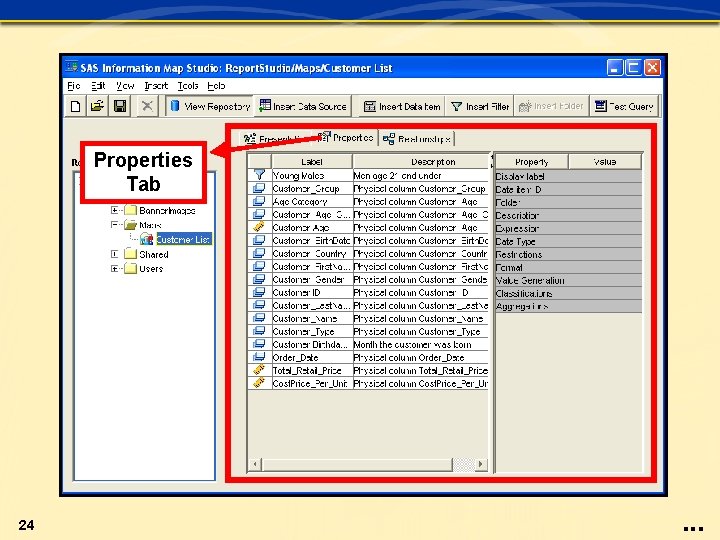
Task: Click the New document toolbar icon
Action: click(76, 106)
